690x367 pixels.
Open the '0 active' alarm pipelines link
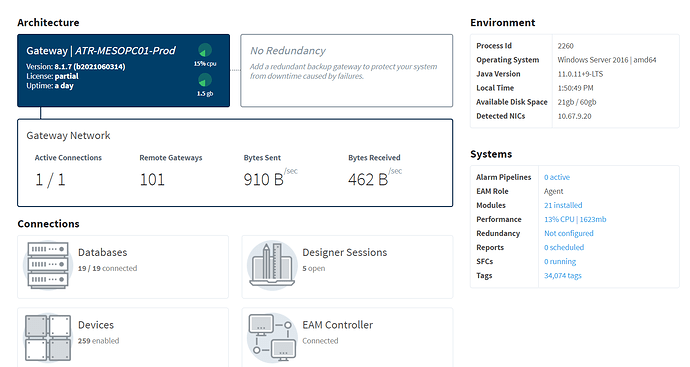pos(557,177)
